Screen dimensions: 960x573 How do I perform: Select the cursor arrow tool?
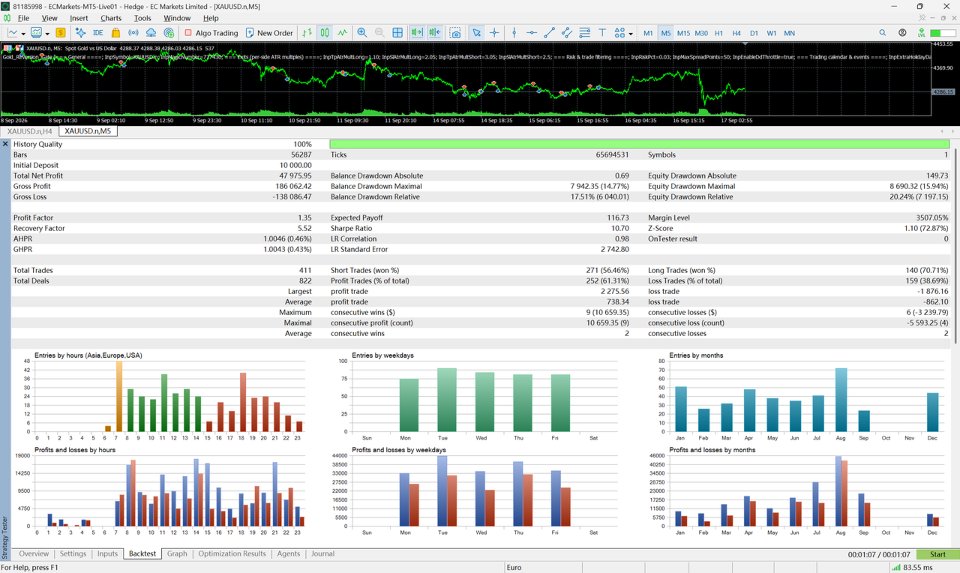476,32
